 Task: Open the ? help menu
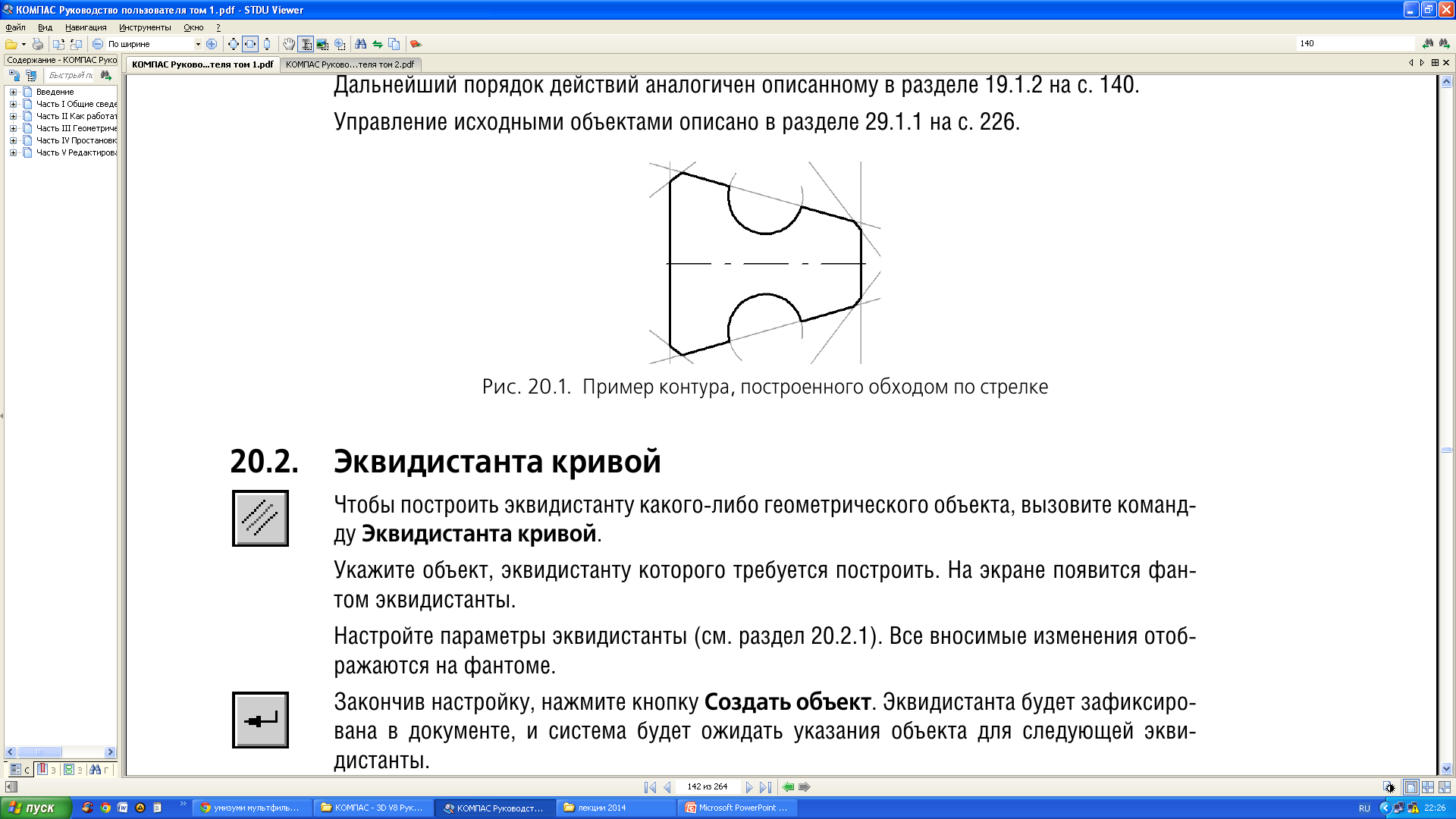(x=218, y=27)
